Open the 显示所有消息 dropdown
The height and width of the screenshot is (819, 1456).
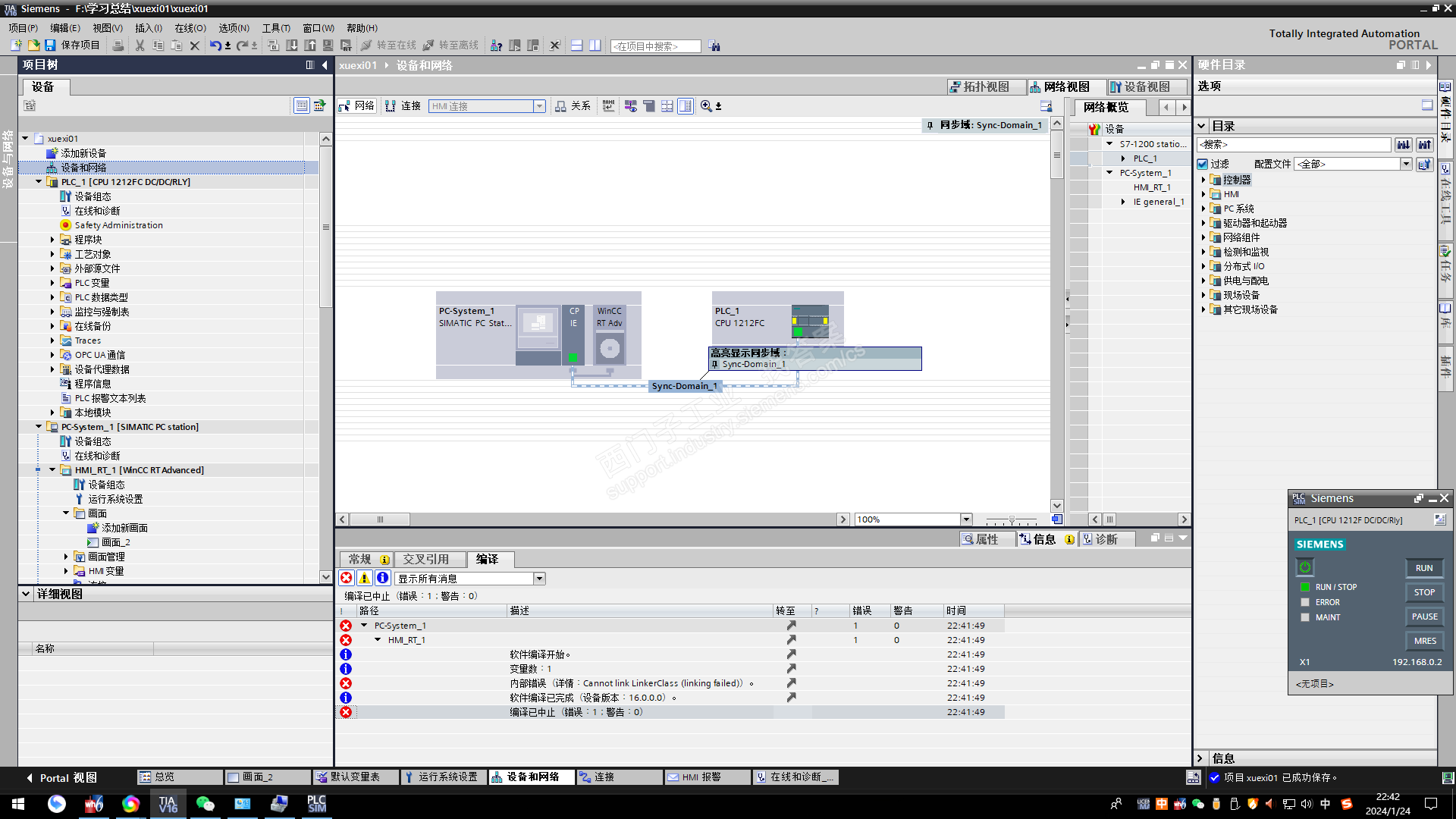click(x=539, y=579)
